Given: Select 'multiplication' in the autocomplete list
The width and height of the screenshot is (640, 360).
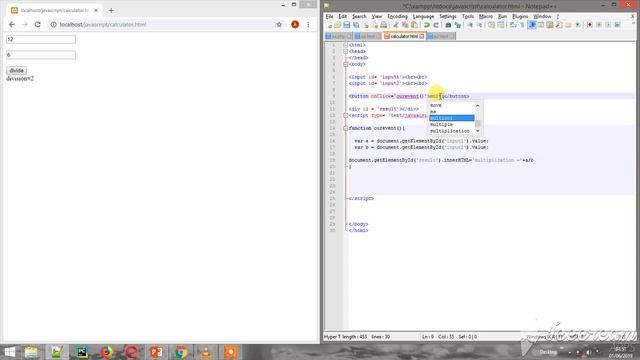Looking at the screenshot, I should click(450, 131).
